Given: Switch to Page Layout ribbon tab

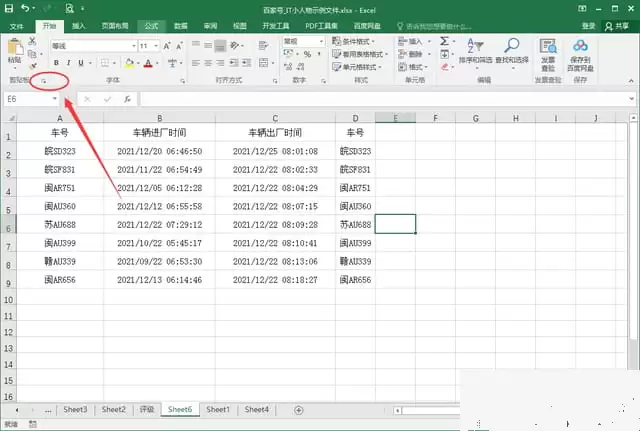Looking at the screenshot, I should pyautogui.click(x=115, y=26).
